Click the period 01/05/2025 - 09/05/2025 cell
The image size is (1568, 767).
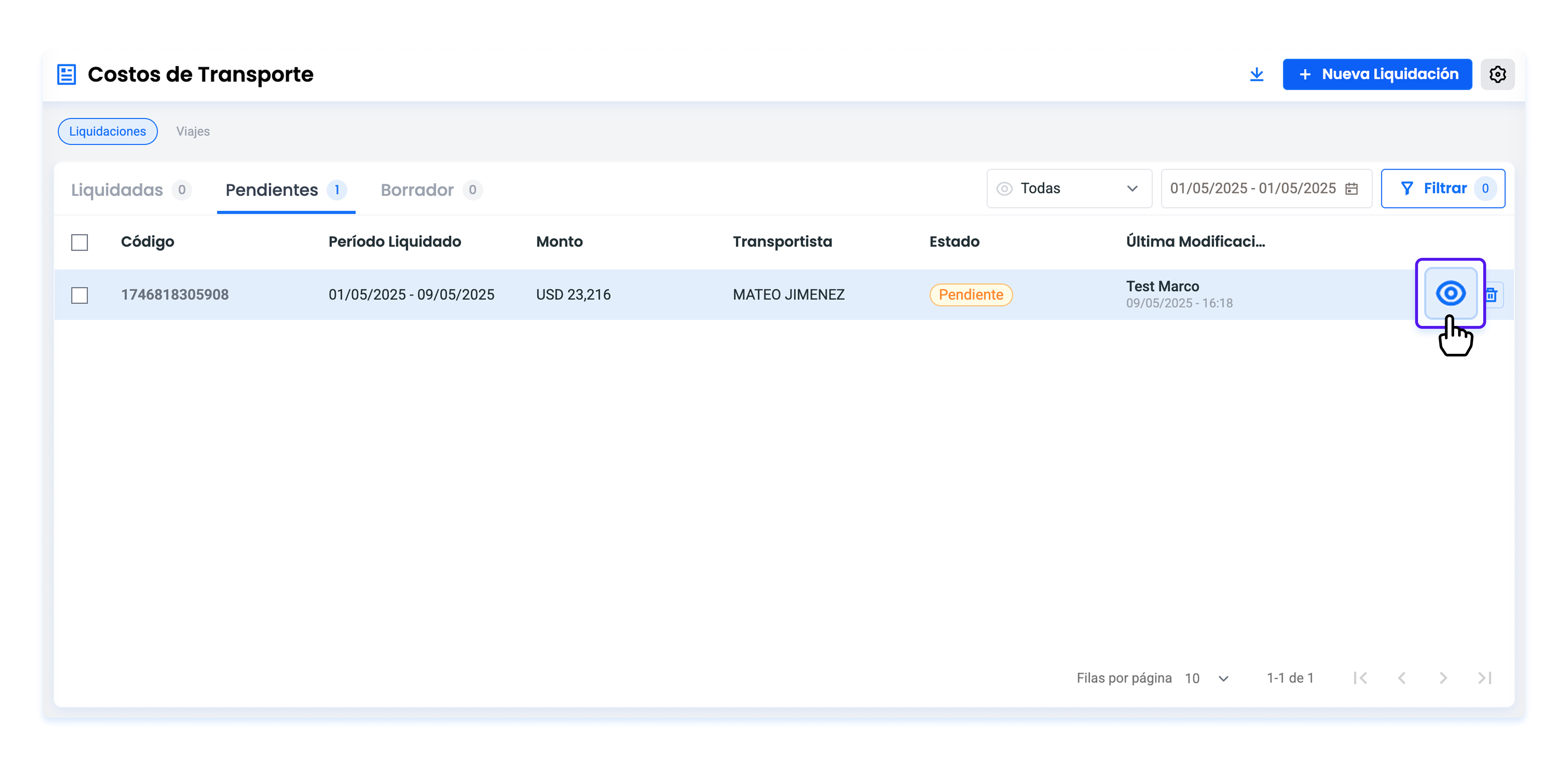411,294
